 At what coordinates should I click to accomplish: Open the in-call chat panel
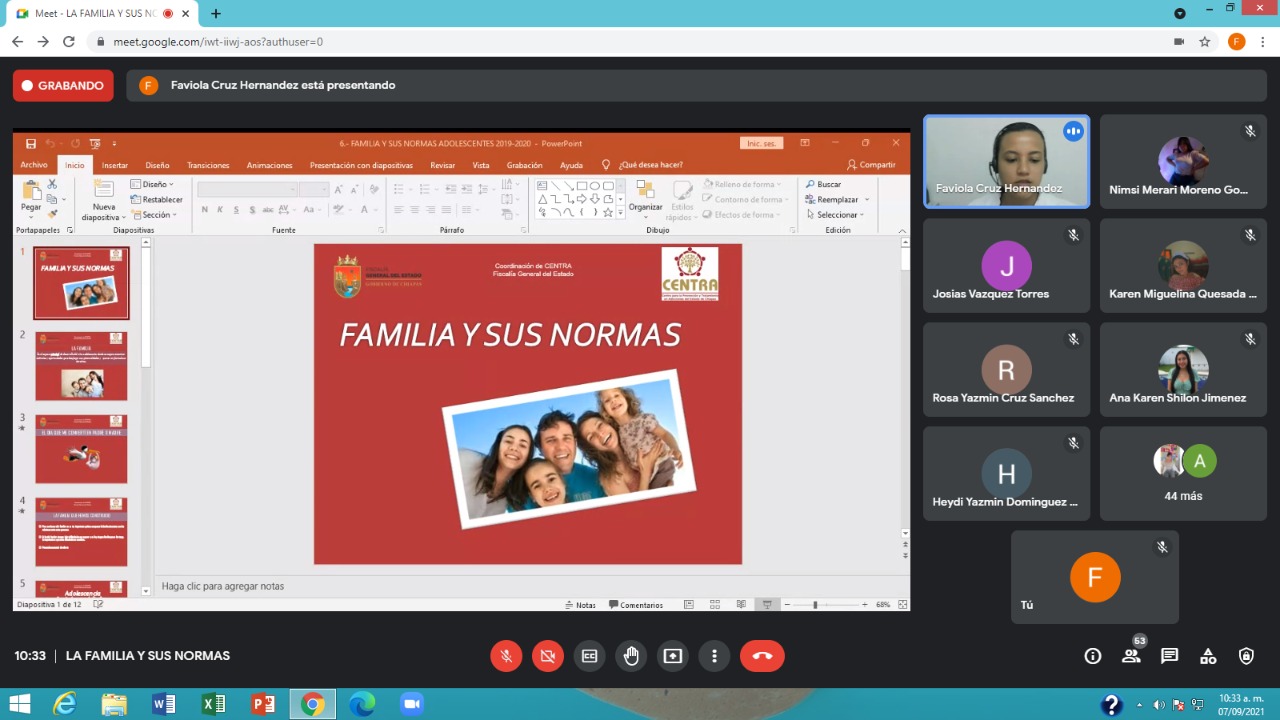(x=1169, y=656)
